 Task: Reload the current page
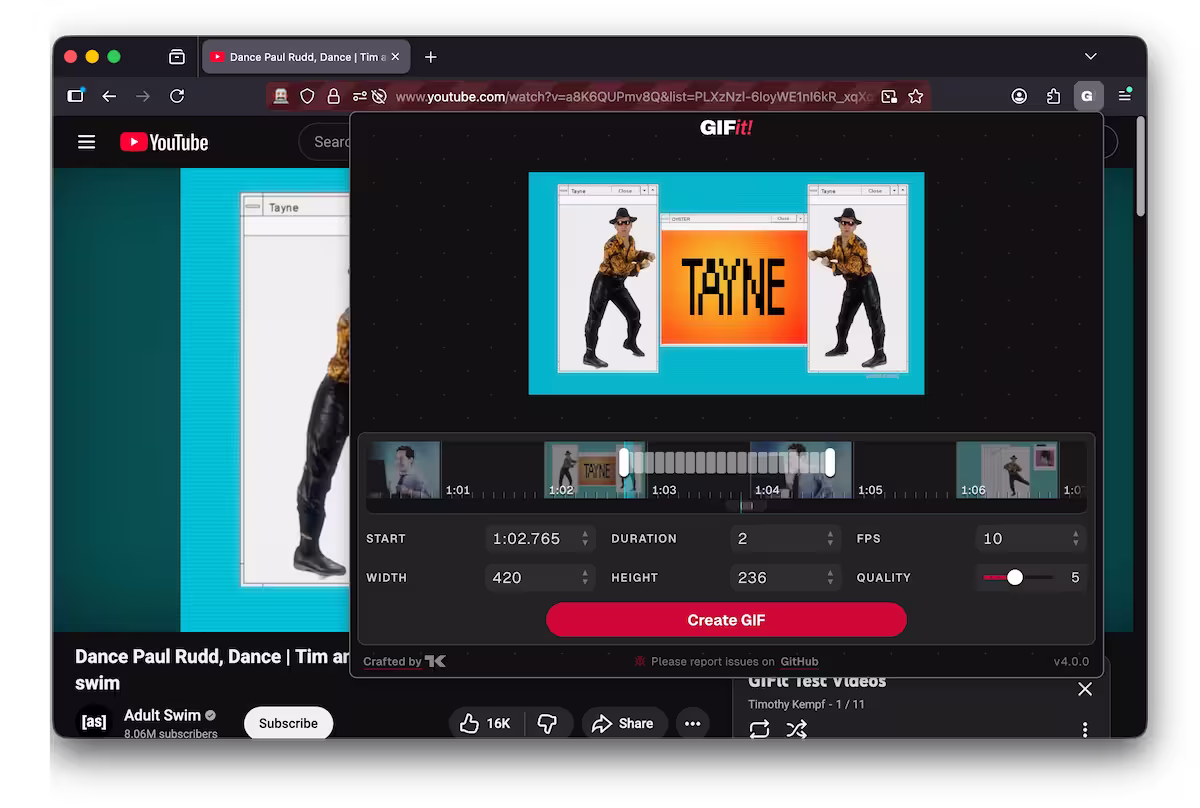[x=177, y=96]
